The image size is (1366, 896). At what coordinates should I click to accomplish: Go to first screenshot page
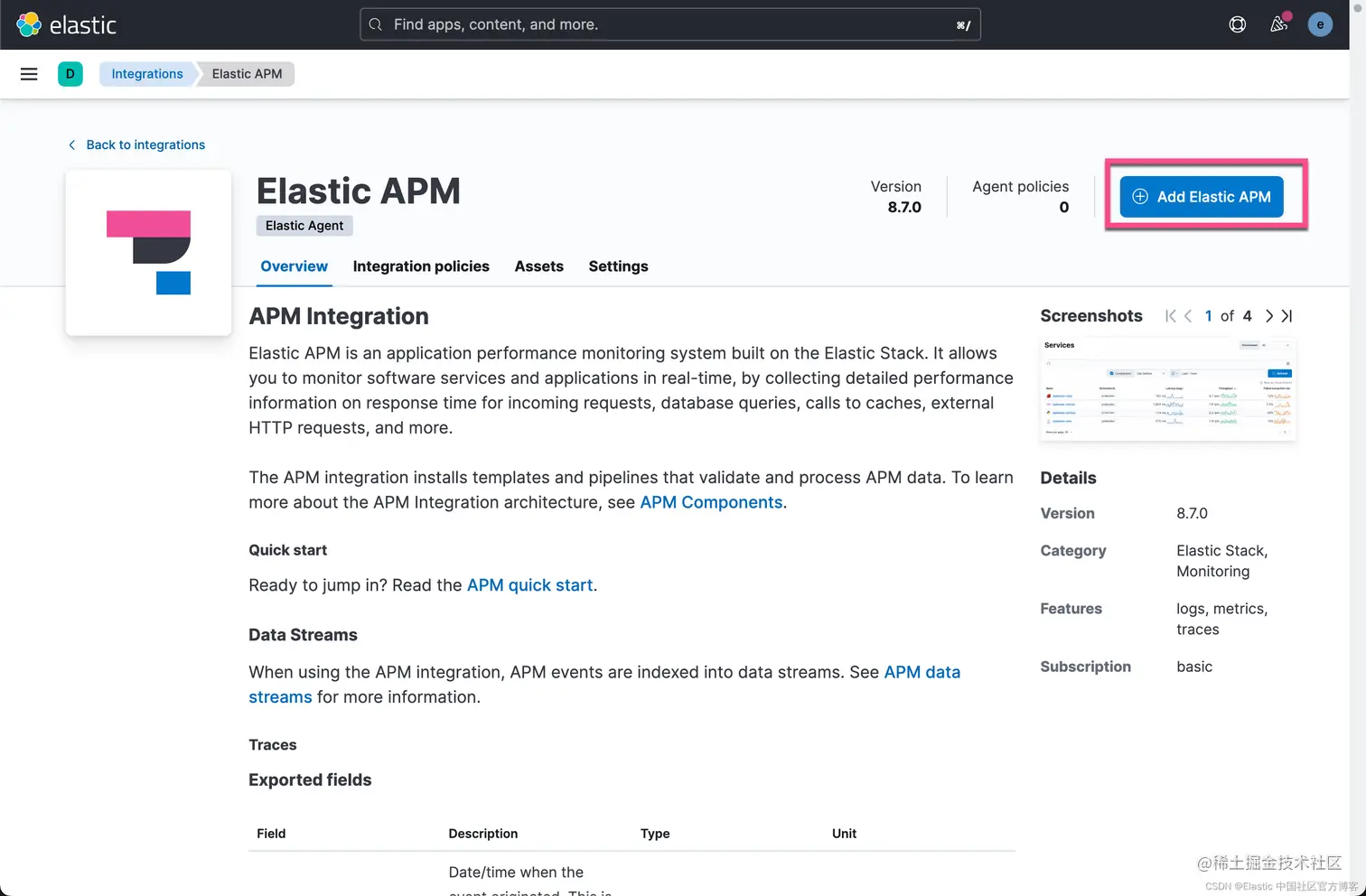[x=1171, y=316]
